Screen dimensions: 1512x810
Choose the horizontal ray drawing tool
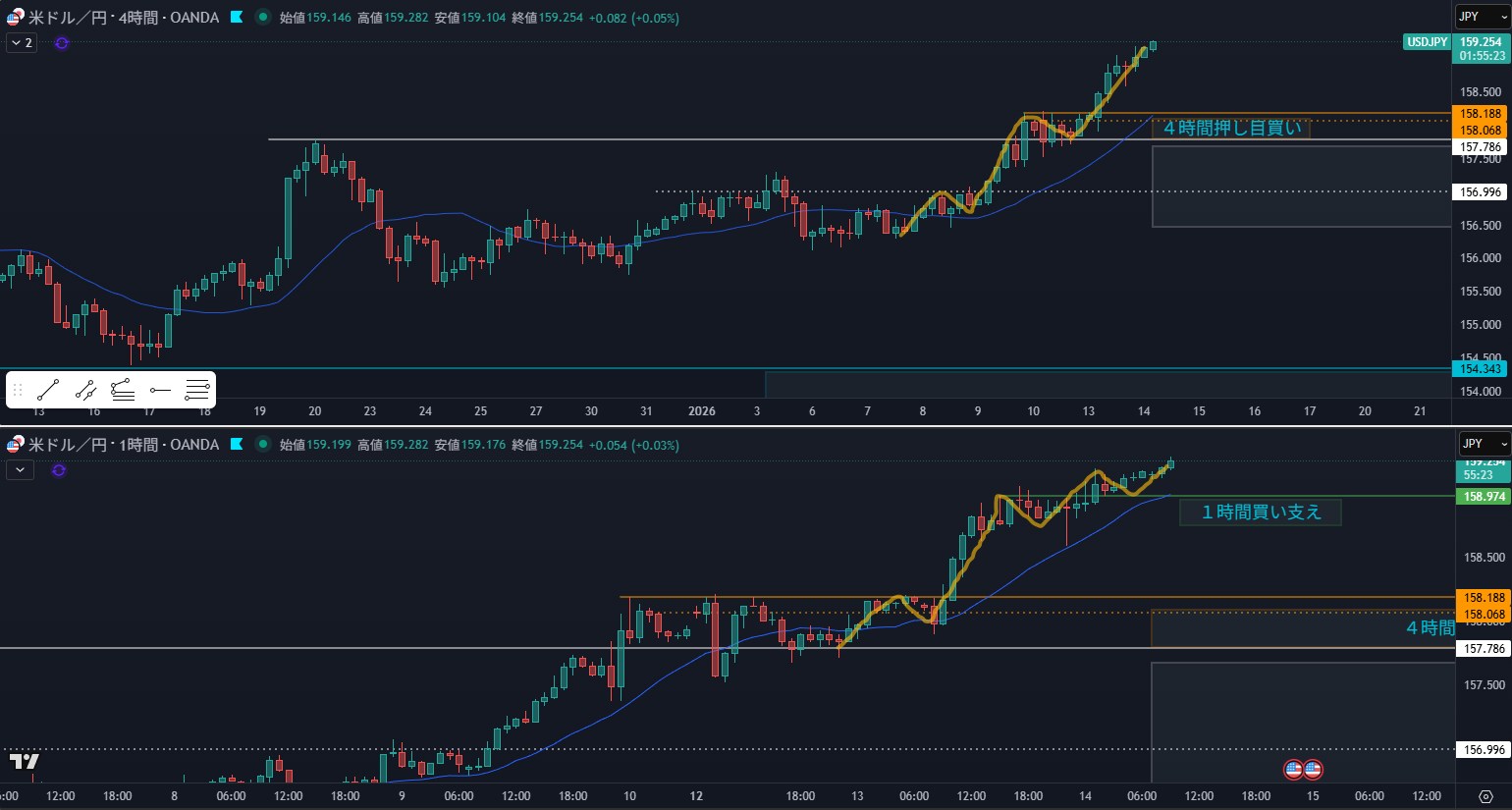pyautogui.click(x=160, y=390)
